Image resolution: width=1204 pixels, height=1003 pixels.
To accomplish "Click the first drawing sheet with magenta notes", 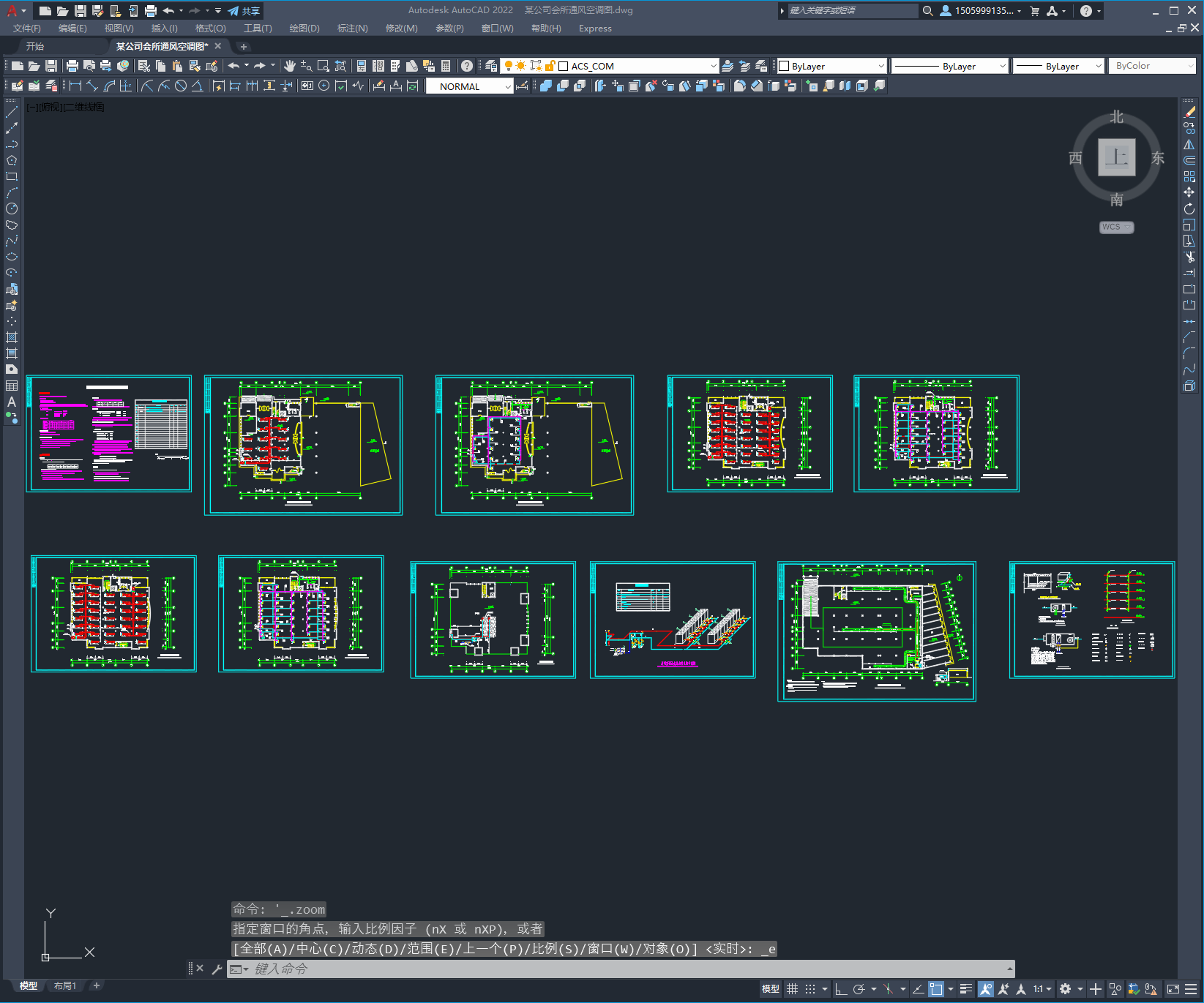I will pos(109,434).
